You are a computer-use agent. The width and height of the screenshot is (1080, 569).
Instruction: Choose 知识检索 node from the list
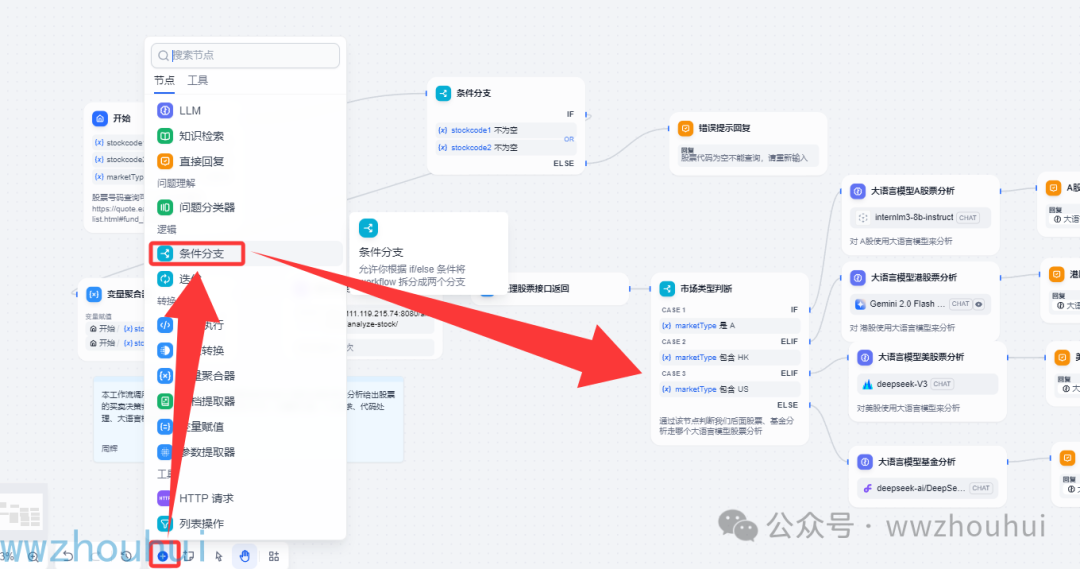(200, 136)
